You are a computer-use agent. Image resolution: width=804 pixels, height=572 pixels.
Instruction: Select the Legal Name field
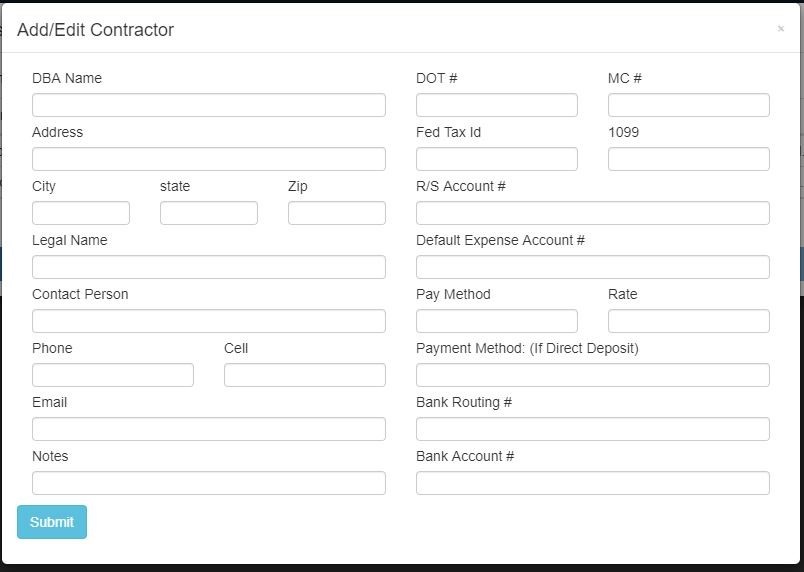point(209,267)
